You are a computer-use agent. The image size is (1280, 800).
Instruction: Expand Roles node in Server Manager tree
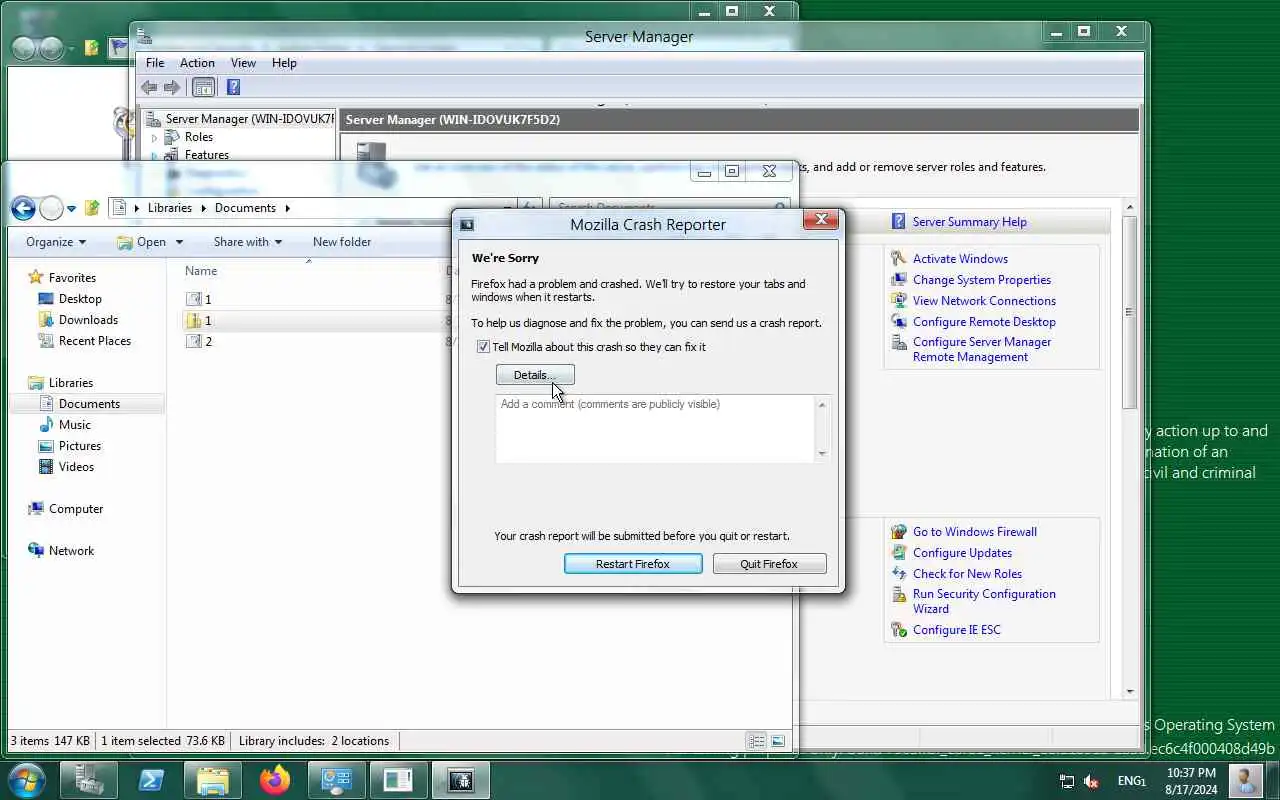click(154, 137)
